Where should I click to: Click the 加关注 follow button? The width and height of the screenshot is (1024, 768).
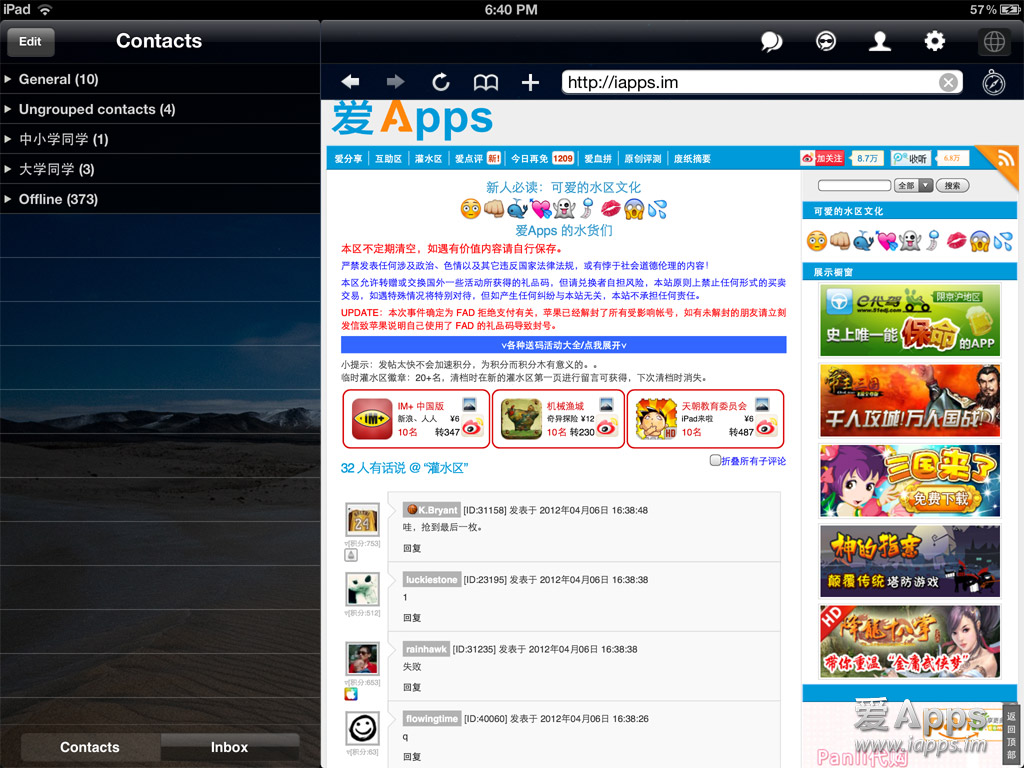(822, 158)
